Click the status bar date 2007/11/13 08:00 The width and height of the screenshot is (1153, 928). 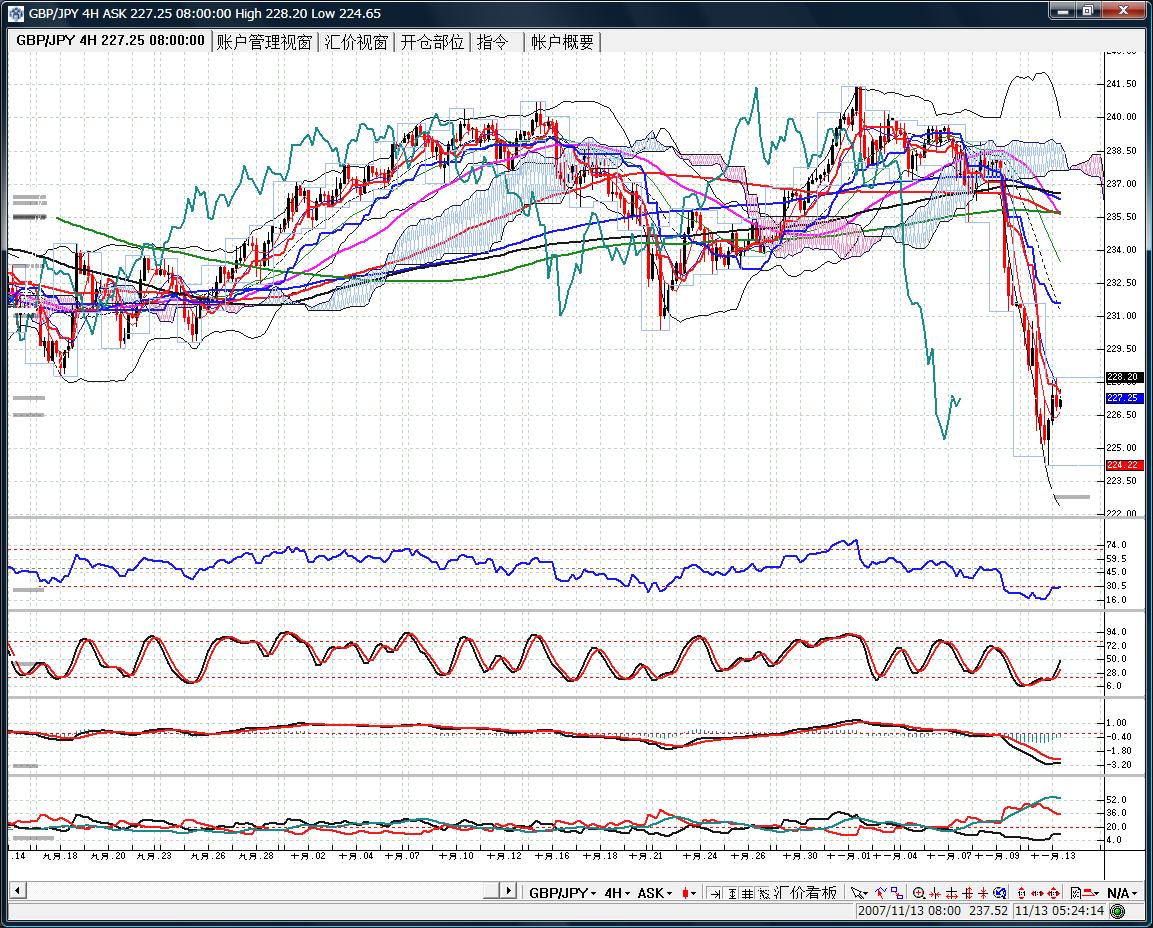(909, 911)
